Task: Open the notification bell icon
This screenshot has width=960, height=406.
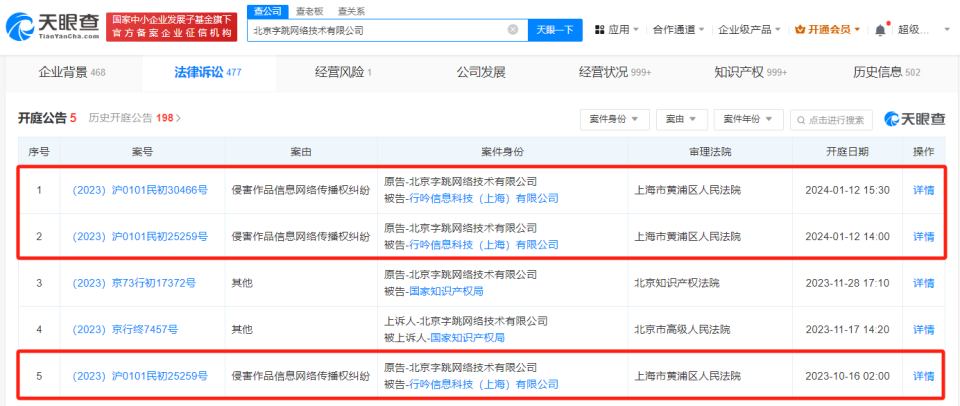Action: [880, 29]
